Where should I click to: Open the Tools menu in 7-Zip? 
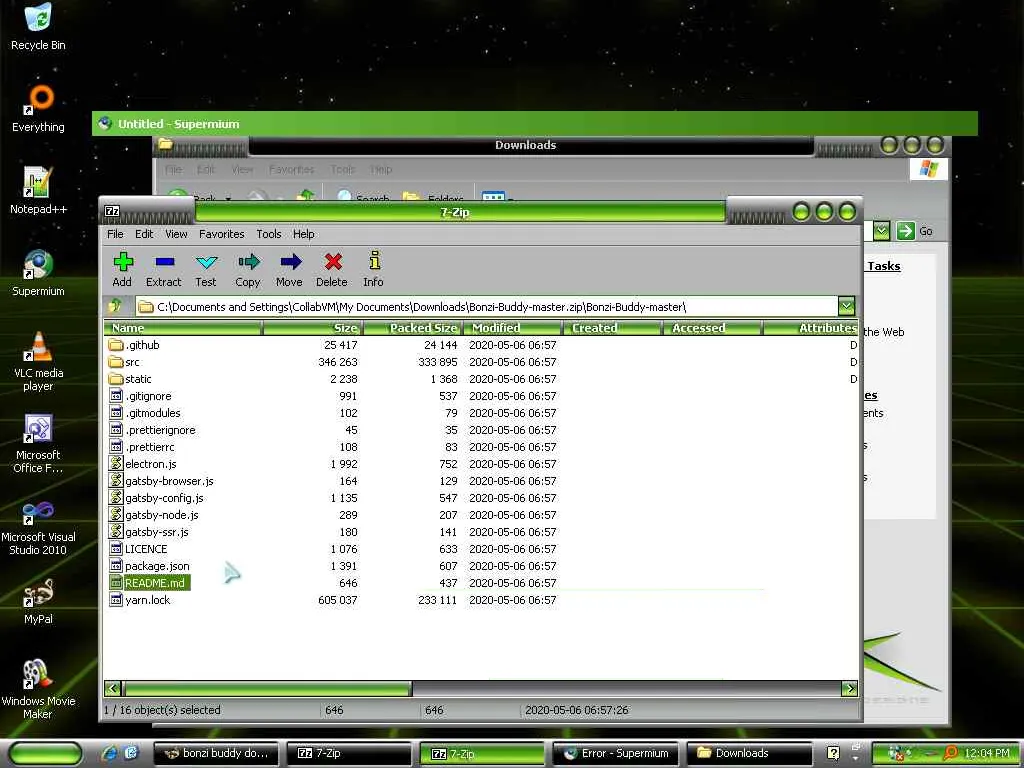(x=268, y=234)
